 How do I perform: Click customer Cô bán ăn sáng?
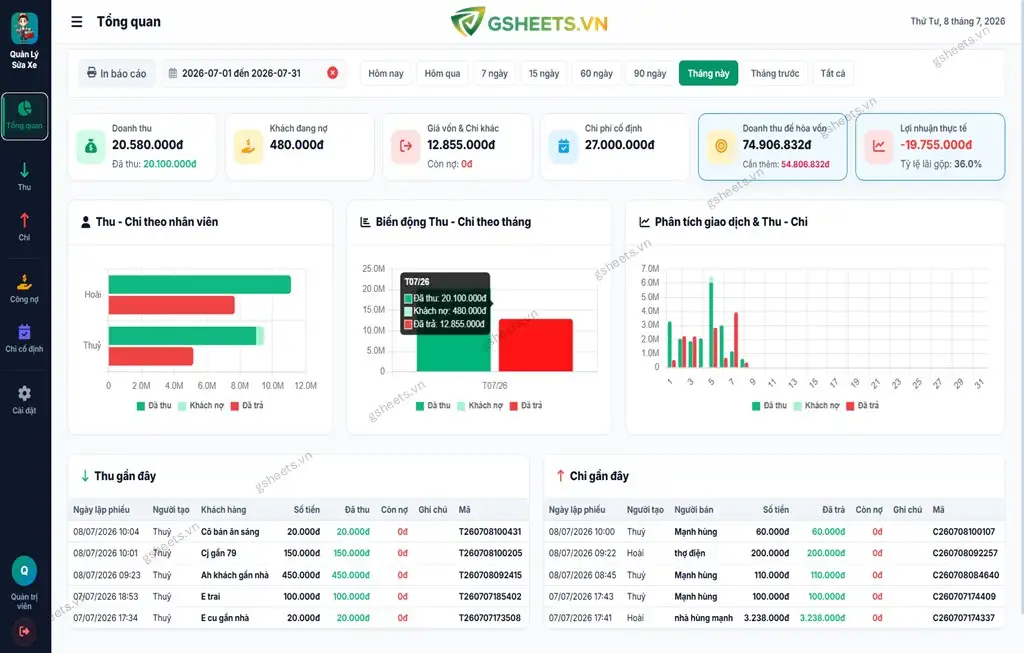[230, 532]
